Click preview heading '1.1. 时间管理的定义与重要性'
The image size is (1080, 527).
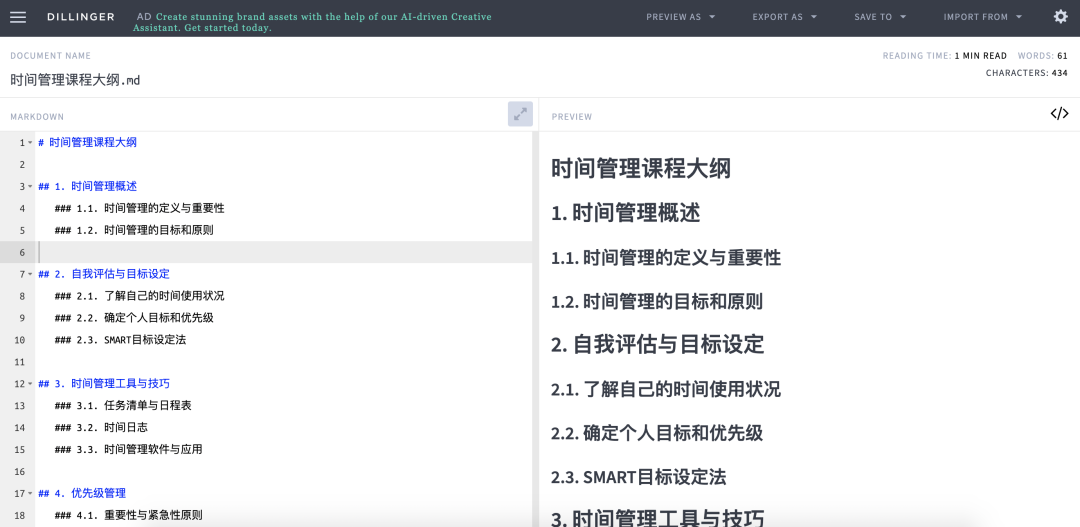coord(666,258)
